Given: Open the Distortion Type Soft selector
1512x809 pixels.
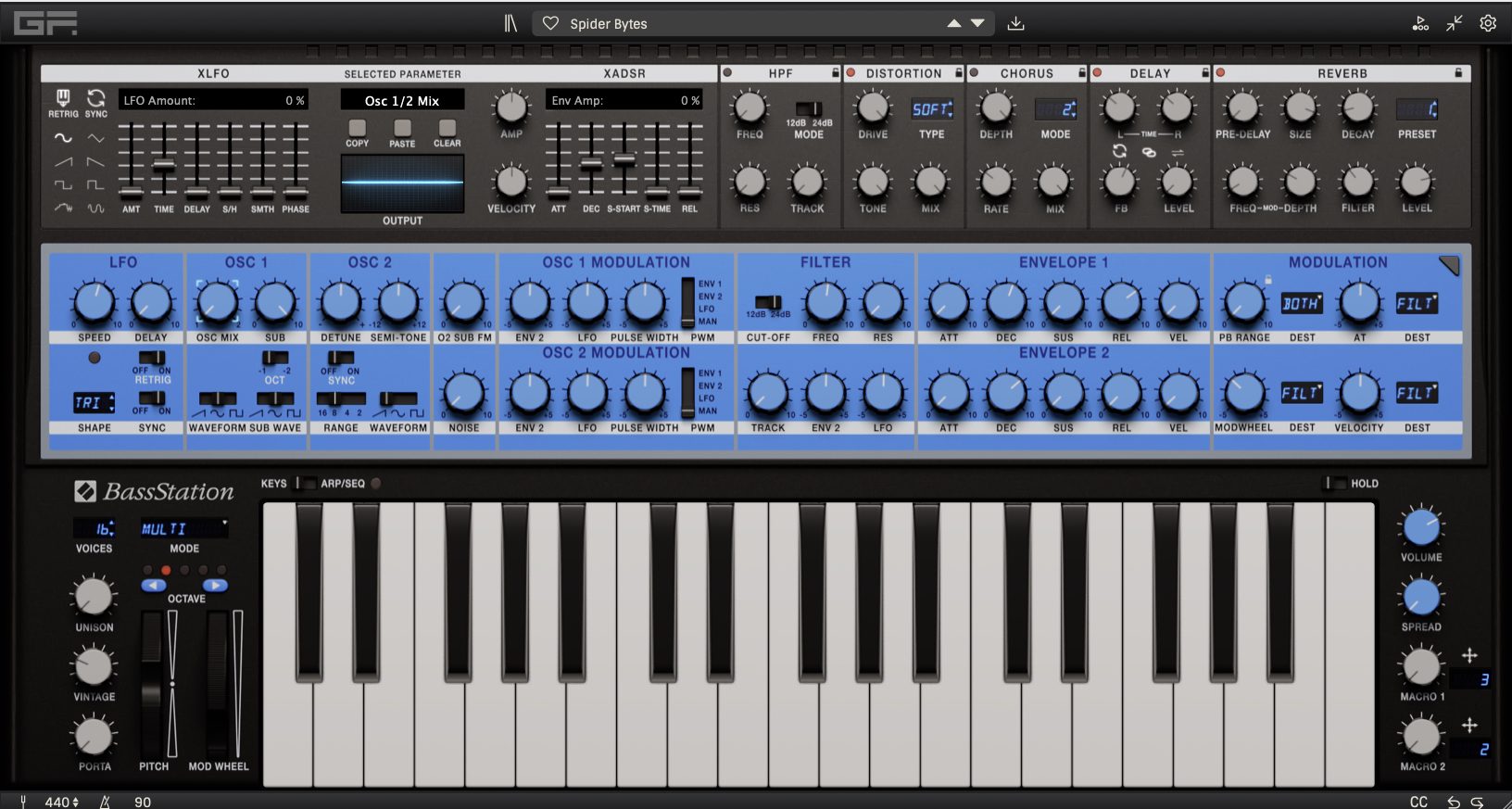Looking at the screenshot, I should pos(932,109).
